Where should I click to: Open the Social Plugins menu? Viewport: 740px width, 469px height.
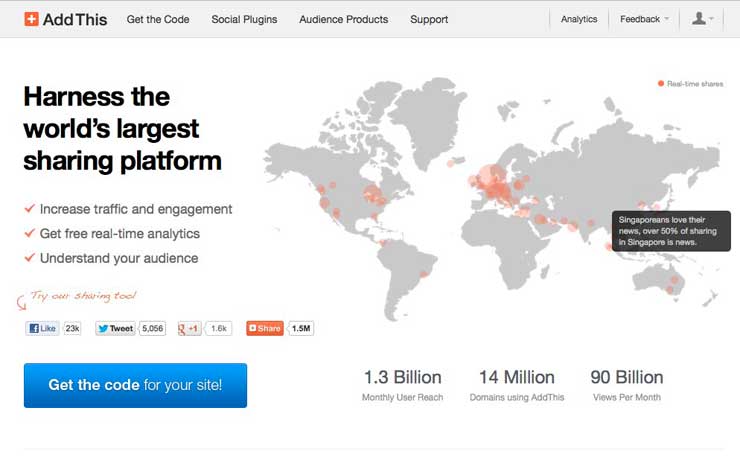pos(244,19)
